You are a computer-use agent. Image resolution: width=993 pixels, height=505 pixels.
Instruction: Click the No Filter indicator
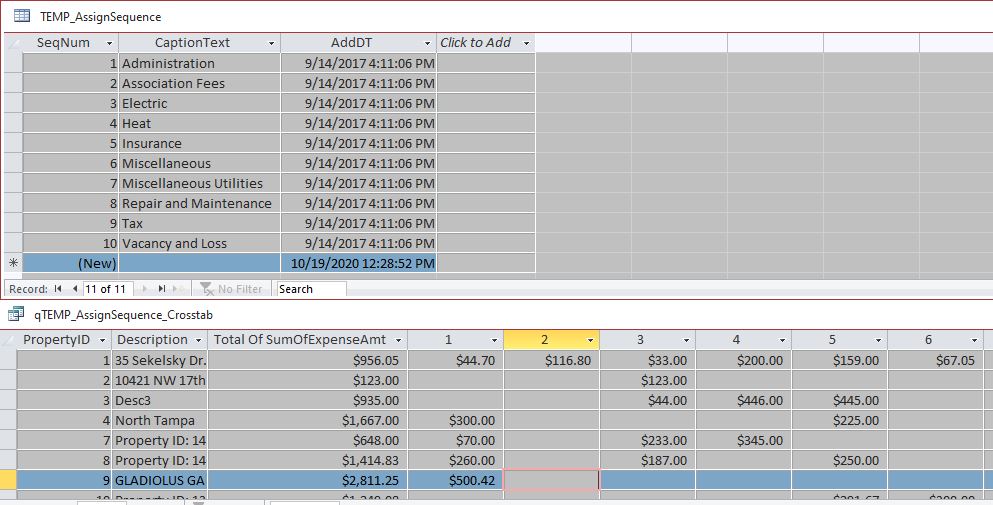point(231,289)
